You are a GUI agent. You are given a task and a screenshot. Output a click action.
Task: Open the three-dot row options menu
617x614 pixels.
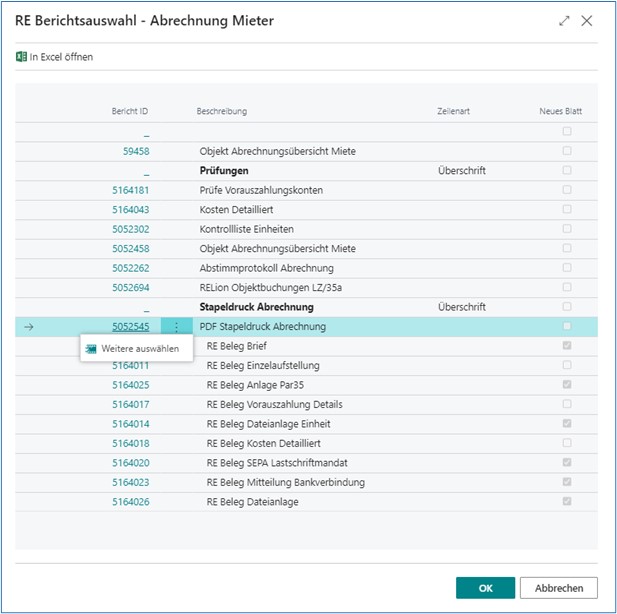pos(176,327)
